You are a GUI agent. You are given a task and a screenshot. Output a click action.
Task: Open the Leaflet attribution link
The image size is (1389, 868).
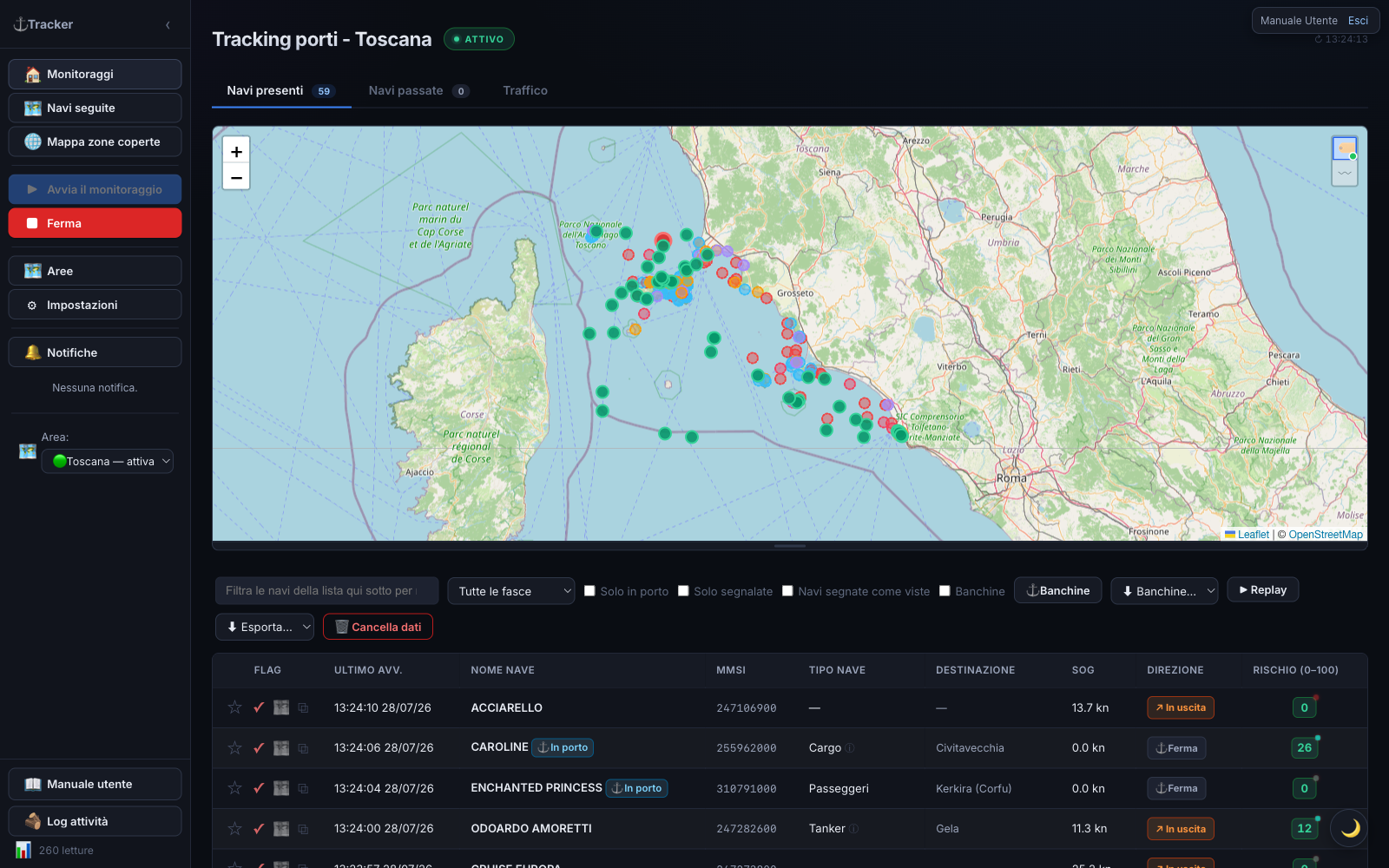(1253, 535)
